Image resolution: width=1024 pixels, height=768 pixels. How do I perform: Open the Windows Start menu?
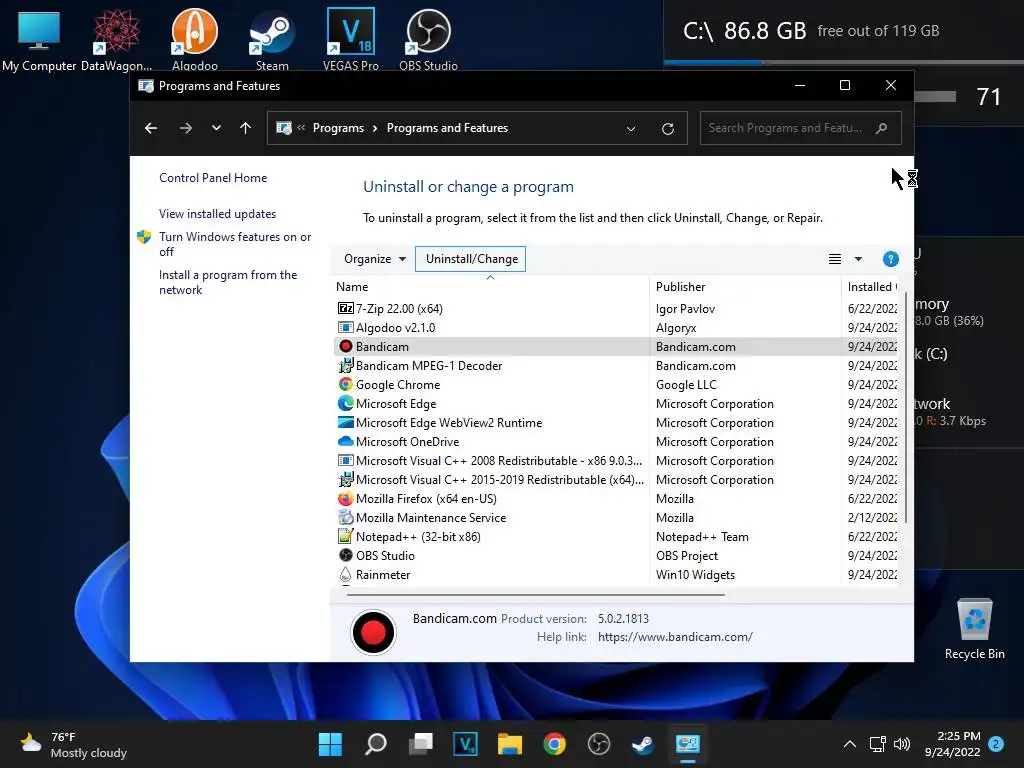[x=330, y=743]
